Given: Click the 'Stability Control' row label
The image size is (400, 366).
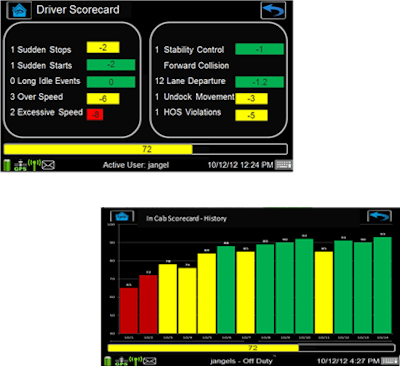Looking at the screenshot, I should (194, 50).
